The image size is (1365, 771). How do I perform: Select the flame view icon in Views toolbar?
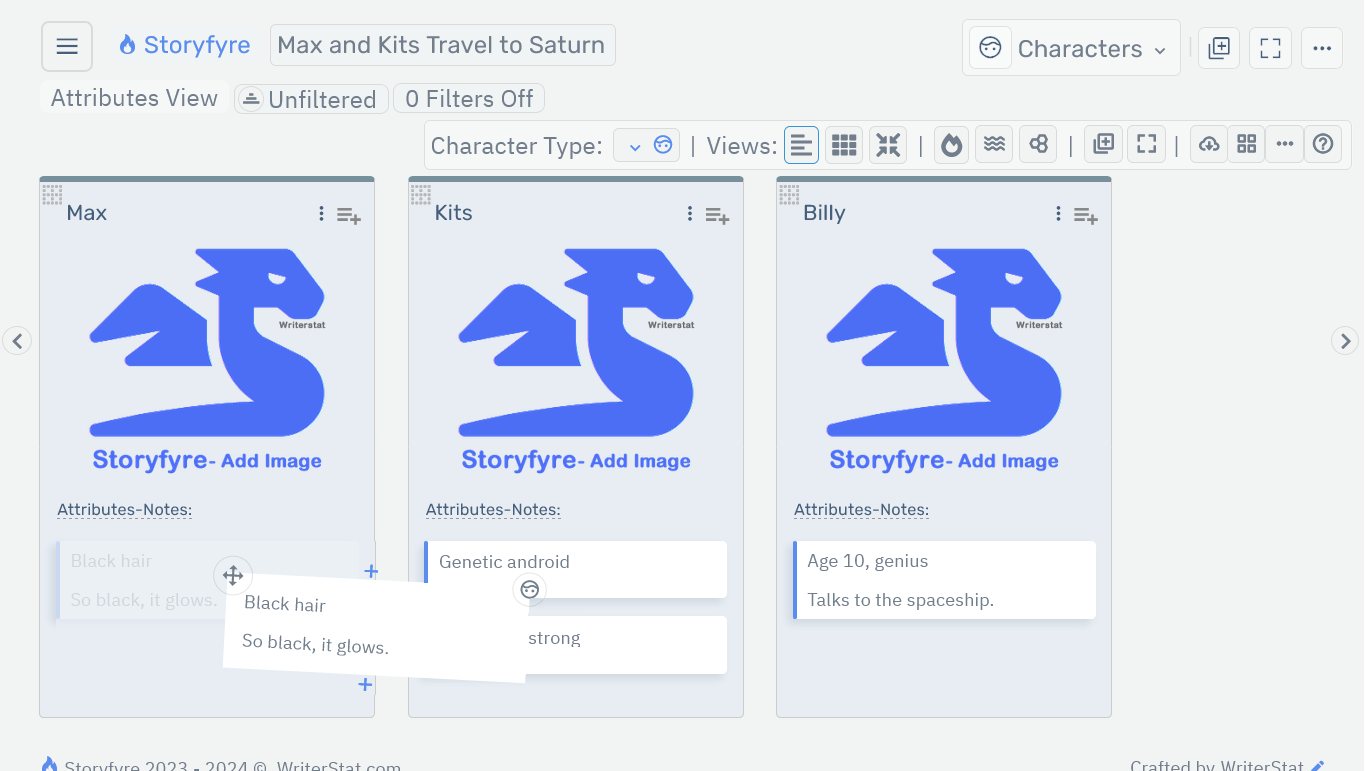pos(951,143)
